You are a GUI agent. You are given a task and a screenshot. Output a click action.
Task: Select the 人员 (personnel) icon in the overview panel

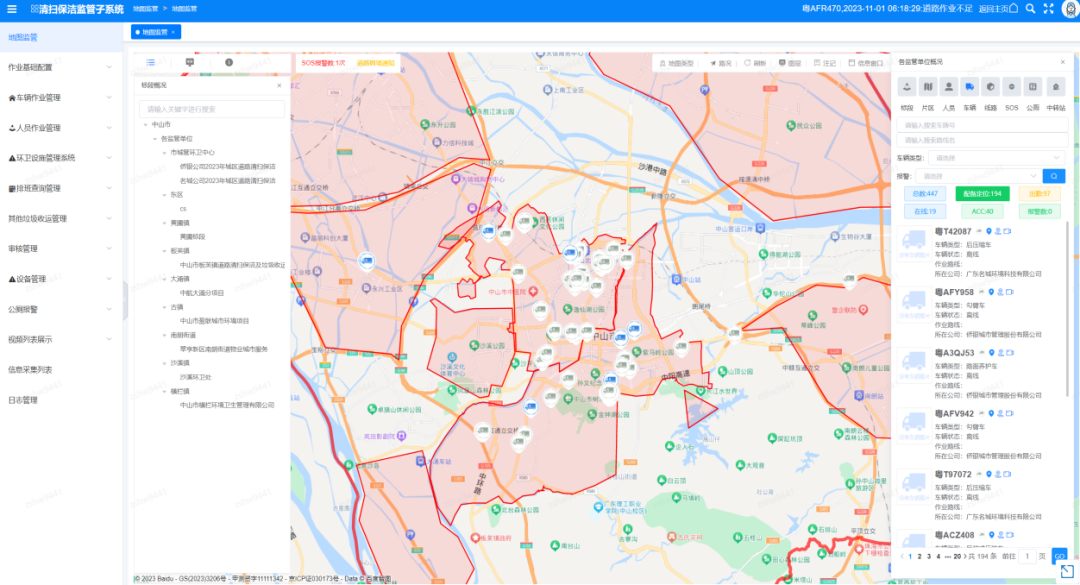949,87
